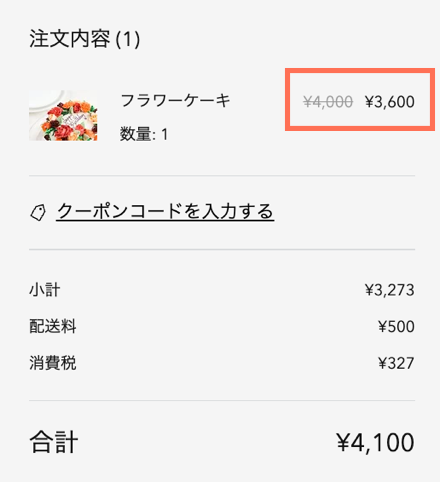Click the divider line above 合計

click(x=222, y=400)
